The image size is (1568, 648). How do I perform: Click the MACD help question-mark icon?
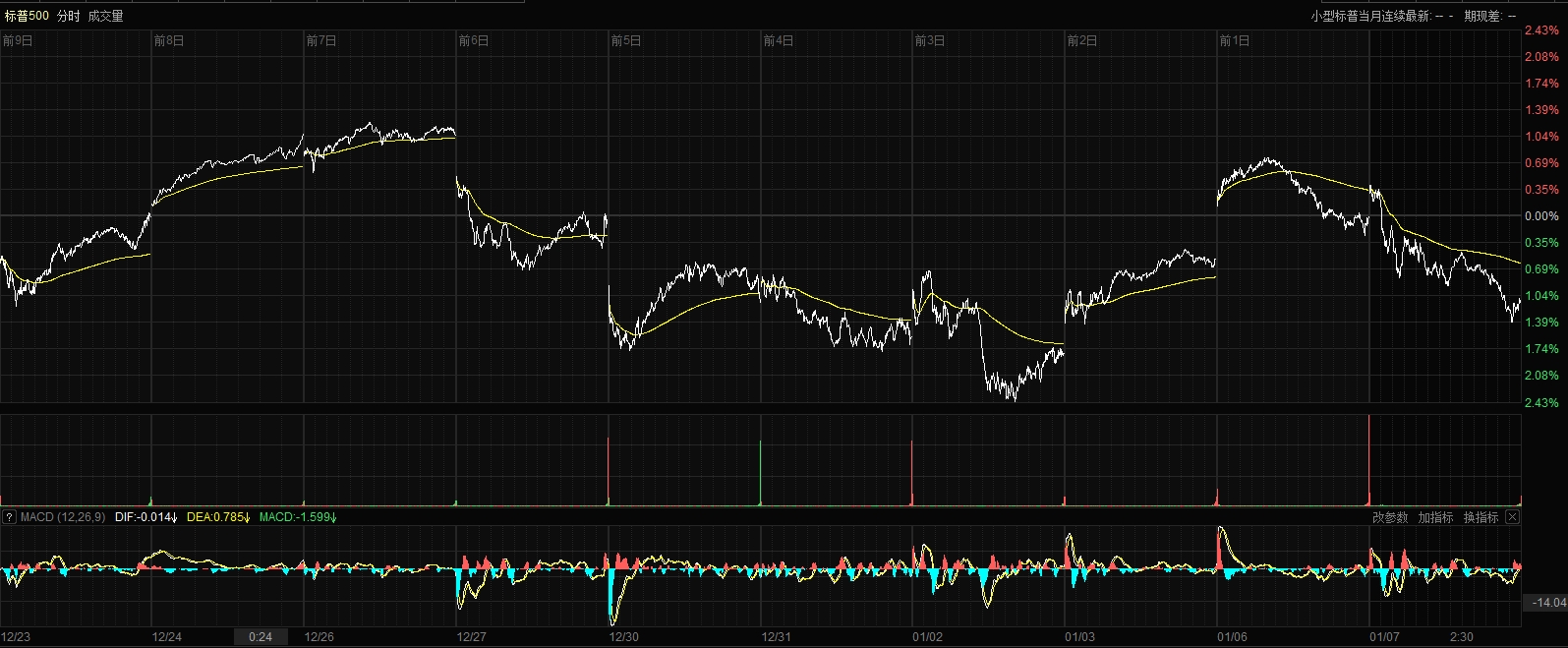[9, 517]
